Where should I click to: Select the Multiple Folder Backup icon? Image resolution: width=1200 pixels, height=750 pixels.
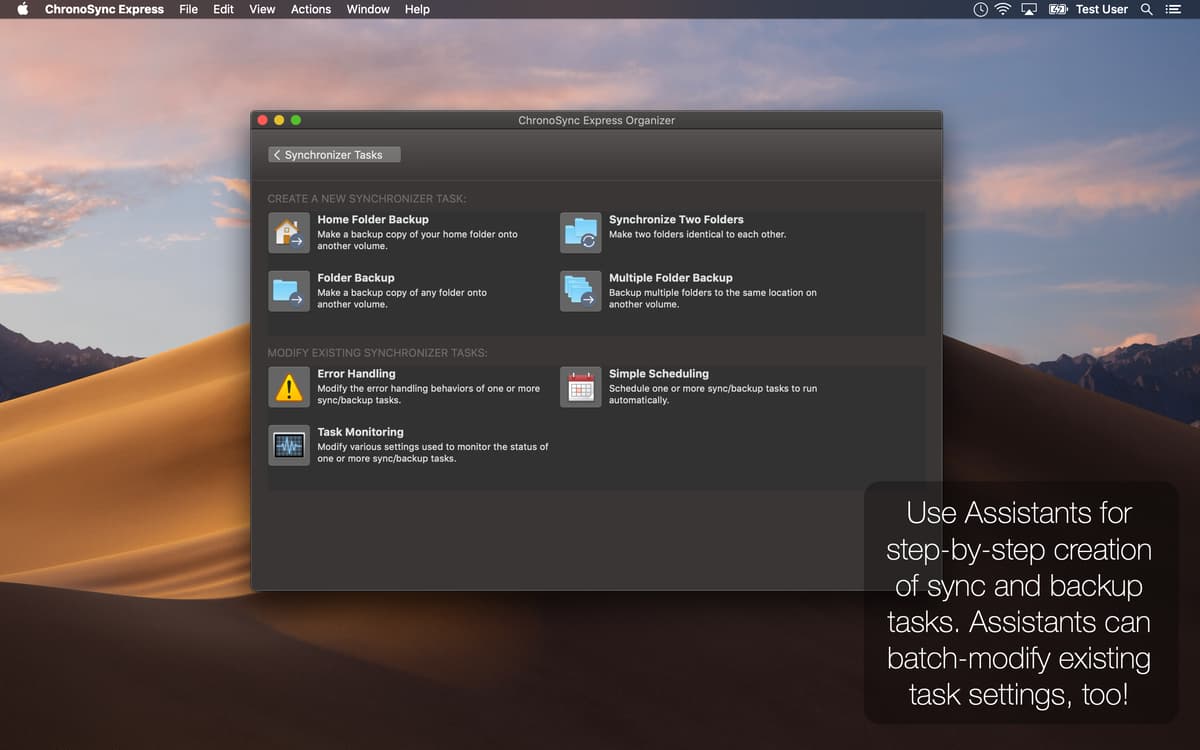580,289
